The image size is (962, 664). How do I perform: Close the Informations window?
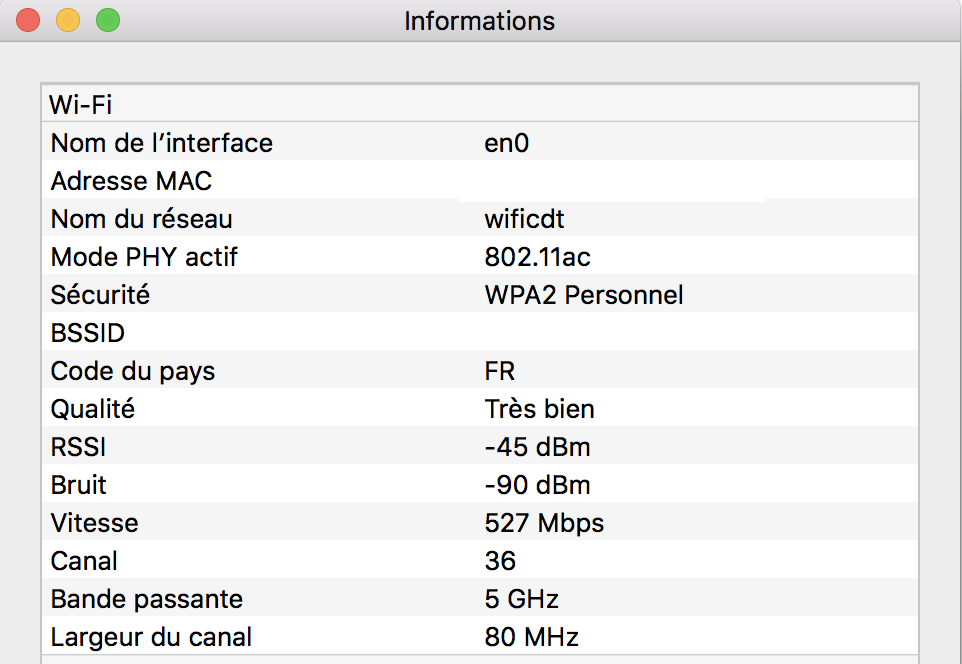point(28,20)
